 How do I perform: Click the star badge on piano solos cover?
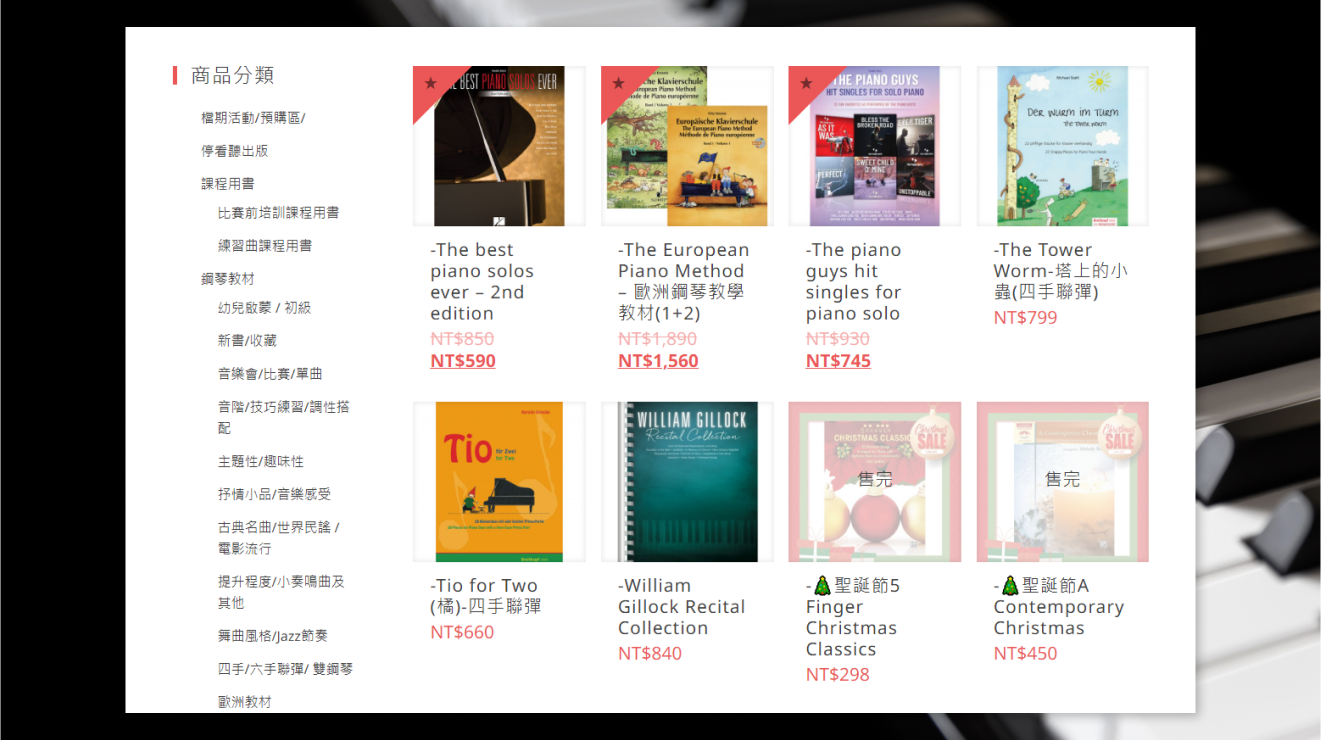[x=431, y=83]
